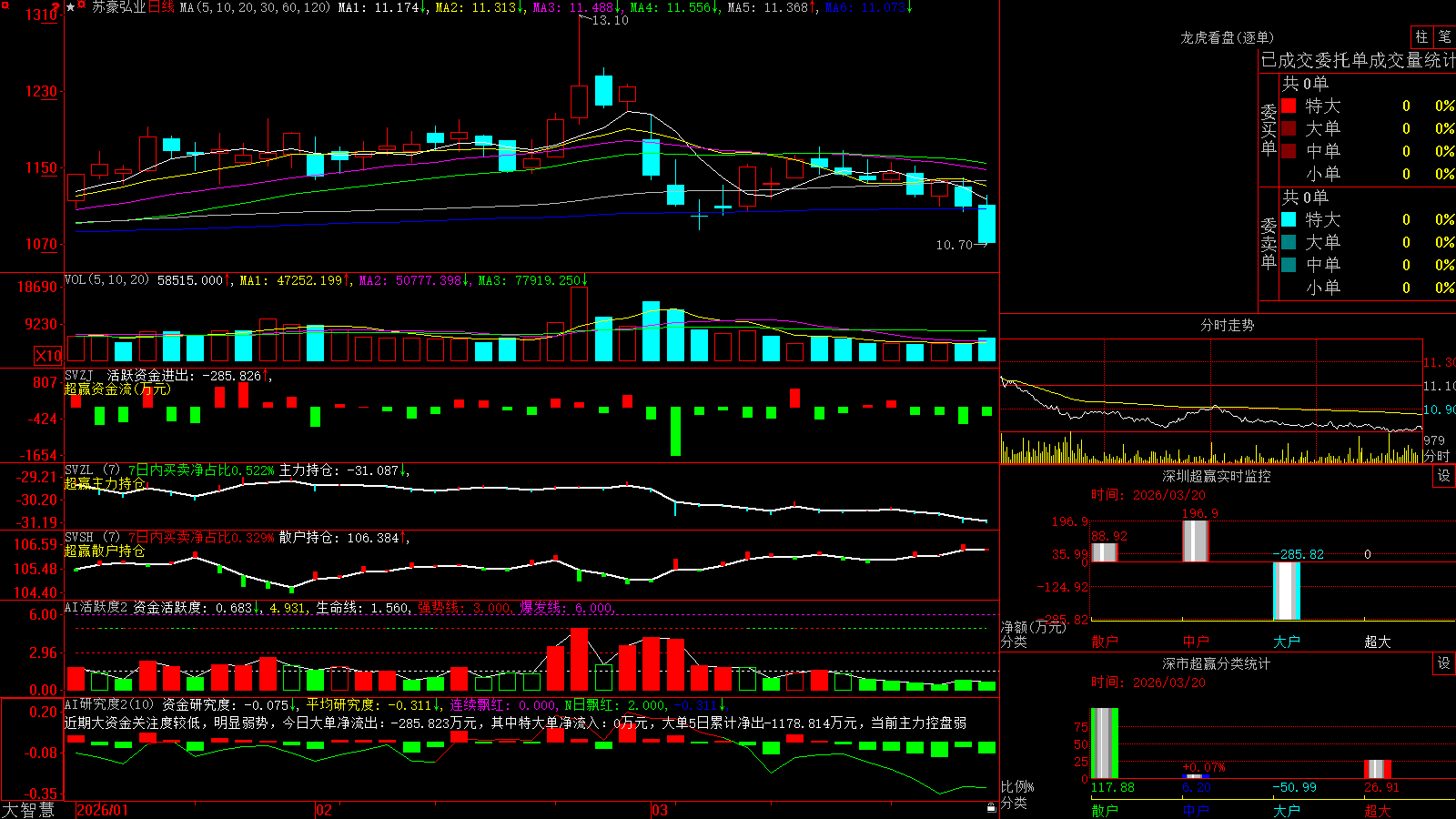Click the 日线 period label
The height and width of the screenshot is (819, 1456).
(x=161, y=7)
